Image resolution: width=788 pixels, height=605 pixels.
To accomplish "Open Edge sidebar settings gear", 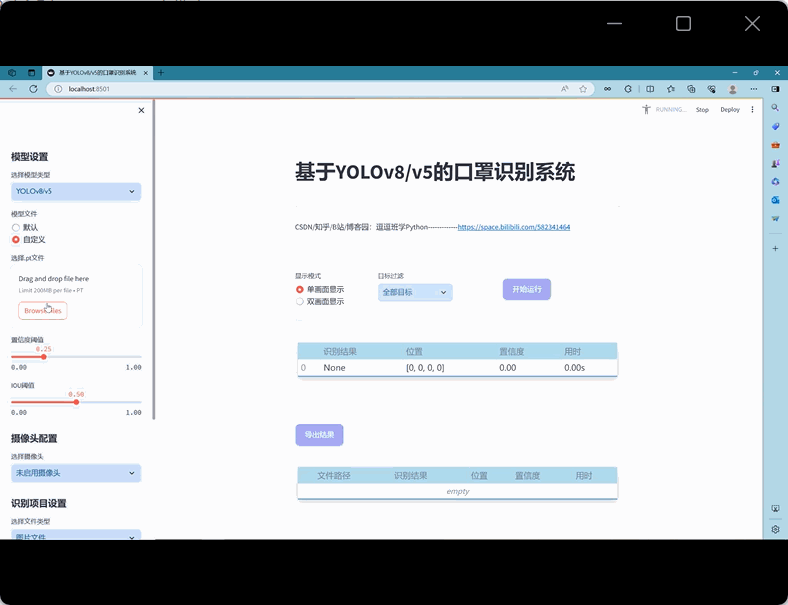I will point(775,529).
